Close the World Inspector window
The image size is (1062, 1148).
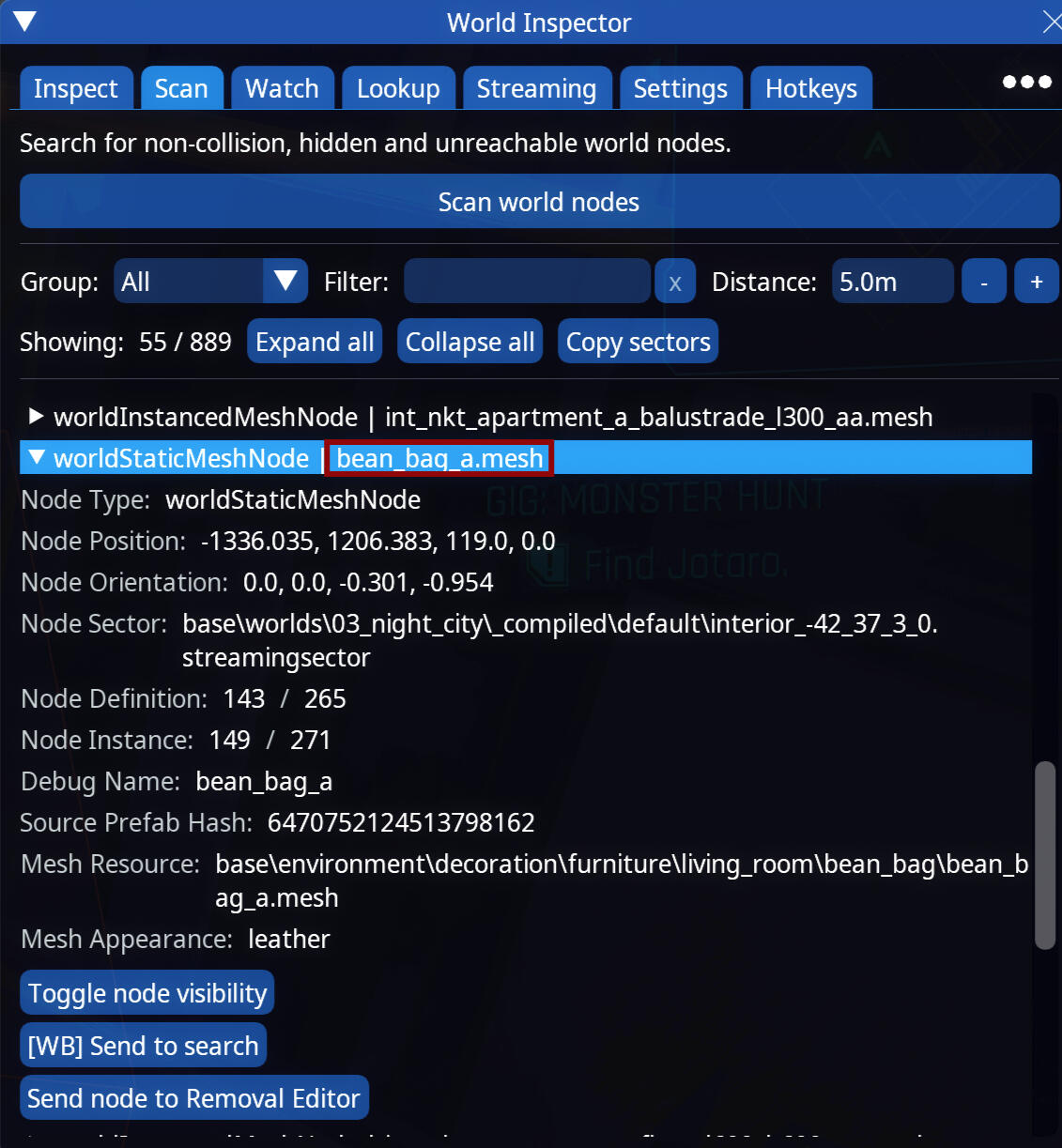[x=1052, y=22]
